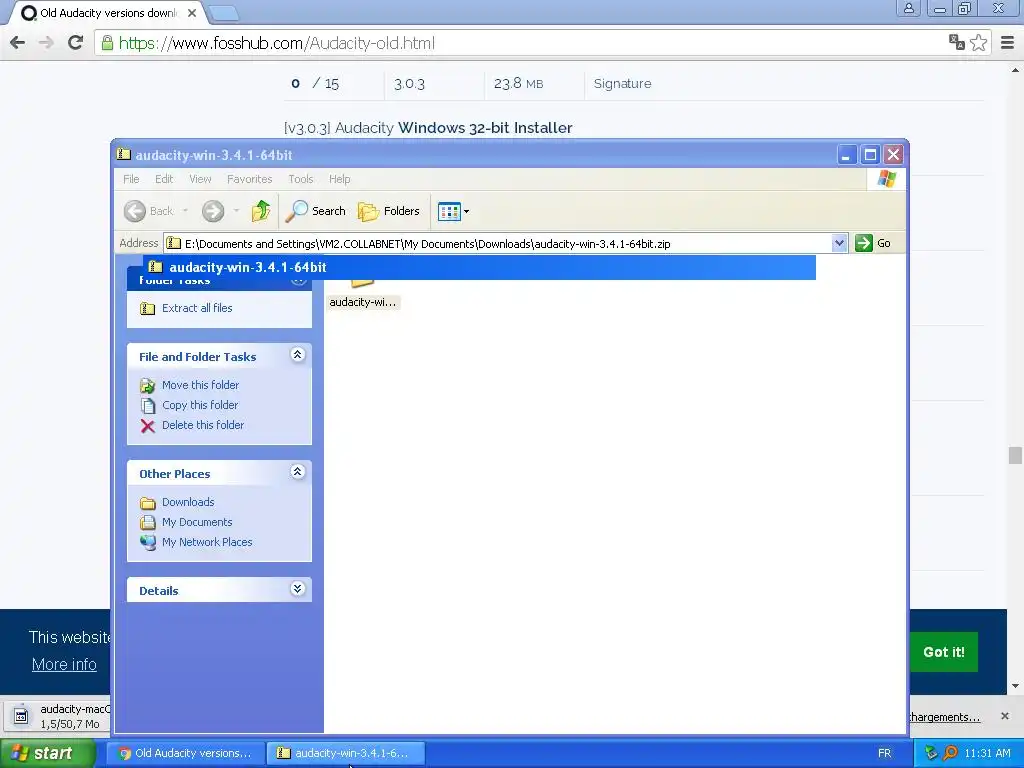Open a new Chrome tab
The width and height of the screenshot is (1024, 768).
click(224, 12)
